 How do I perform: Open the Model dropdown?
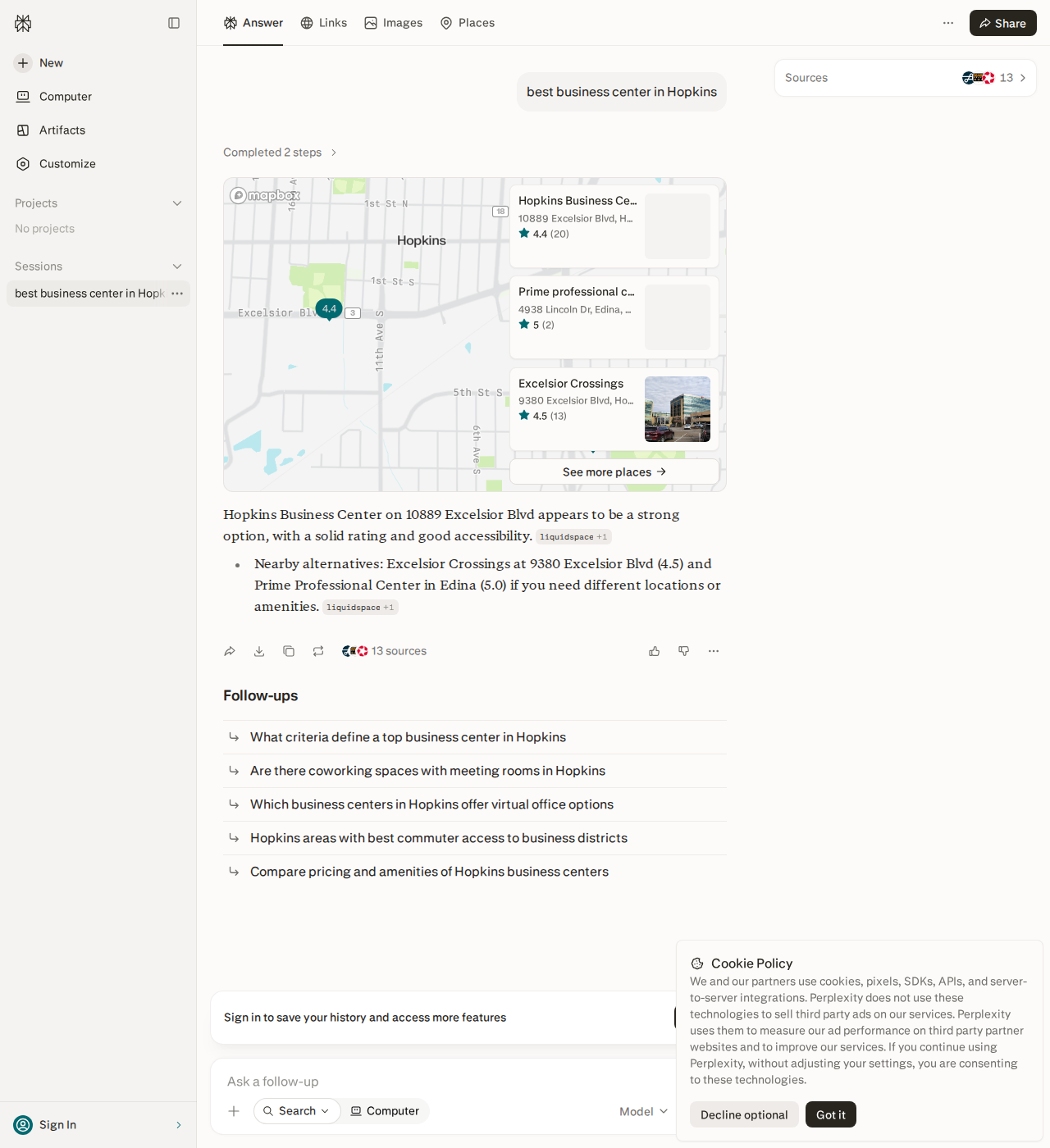tap(644, 1111)
